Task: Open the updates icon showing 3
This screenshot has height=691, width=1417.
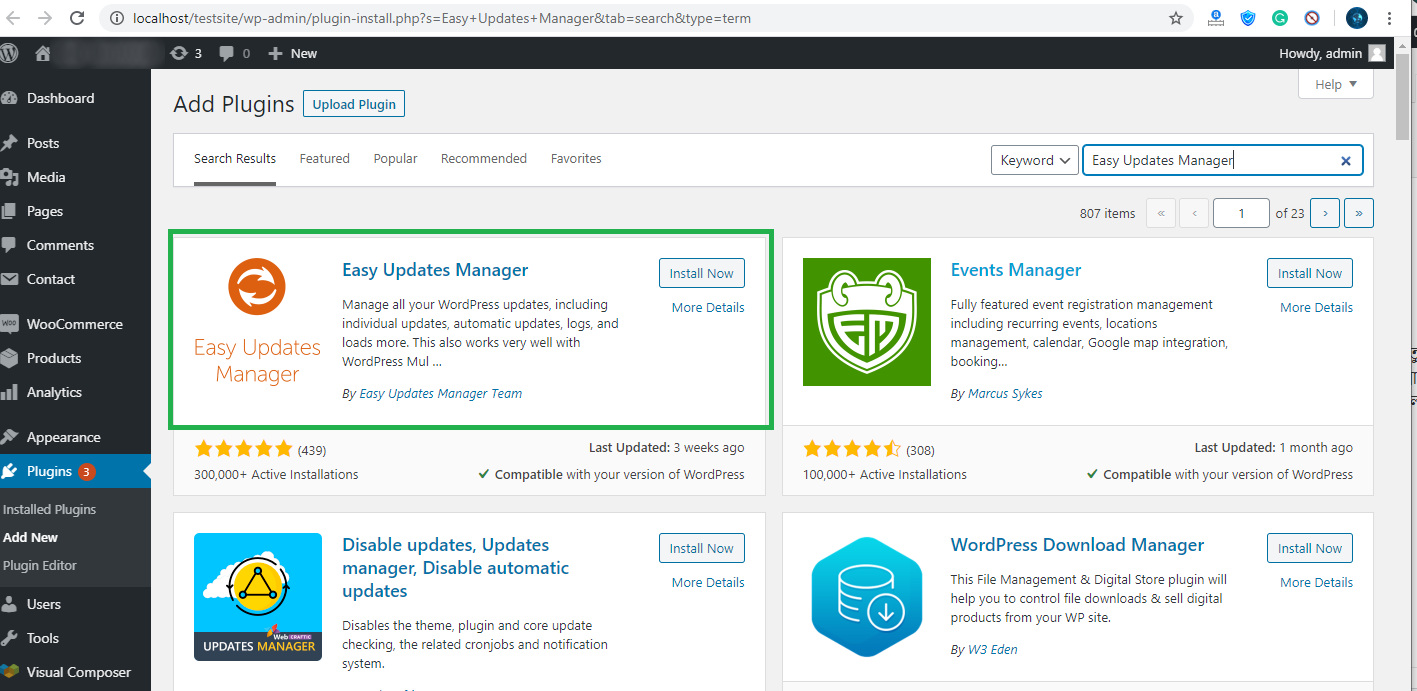Action: 186,53
